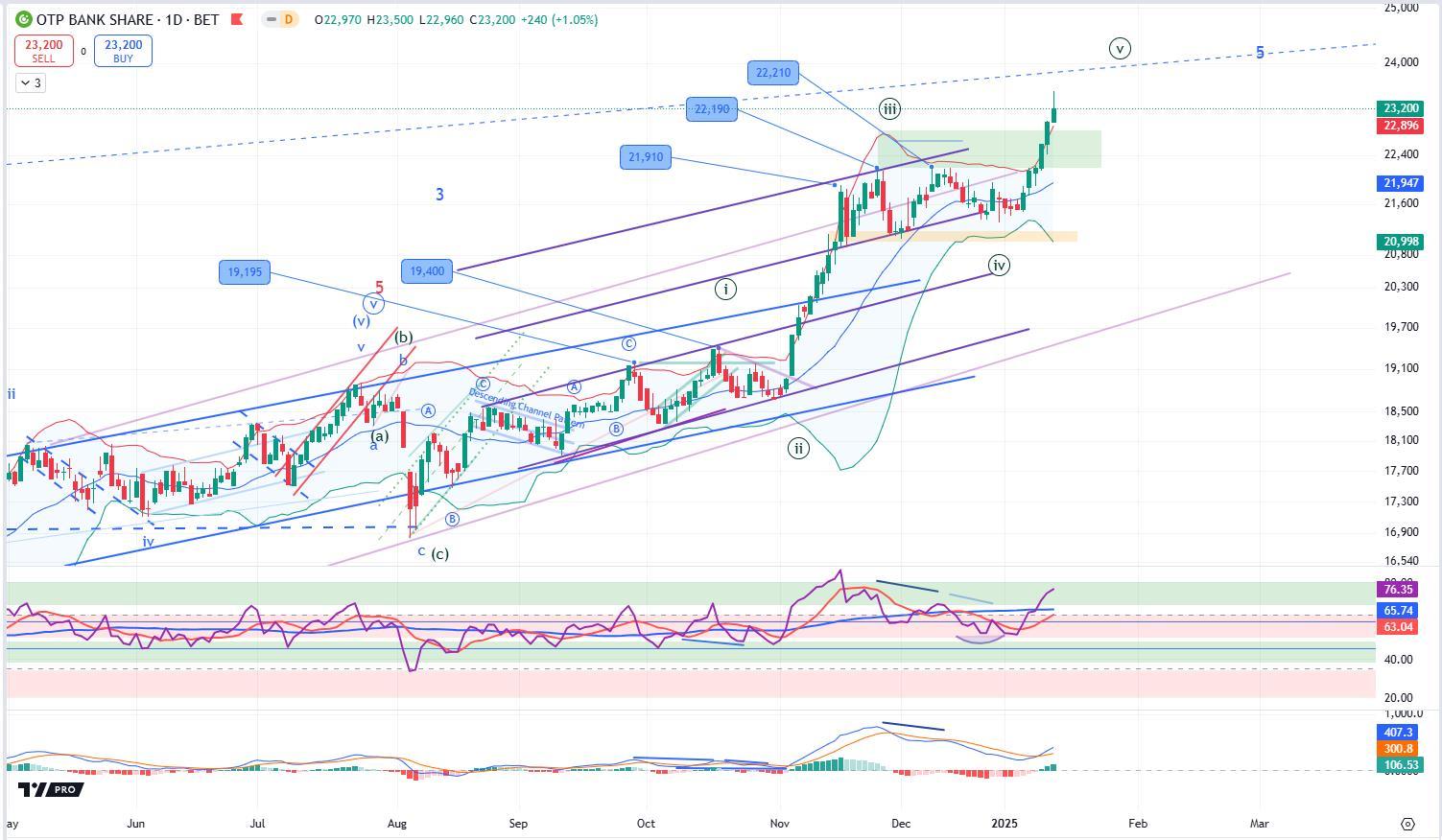Viewport: 1442px width, 840px height.
Task: Select the 19,400 price callout label
Action: (x=427, y=271)
